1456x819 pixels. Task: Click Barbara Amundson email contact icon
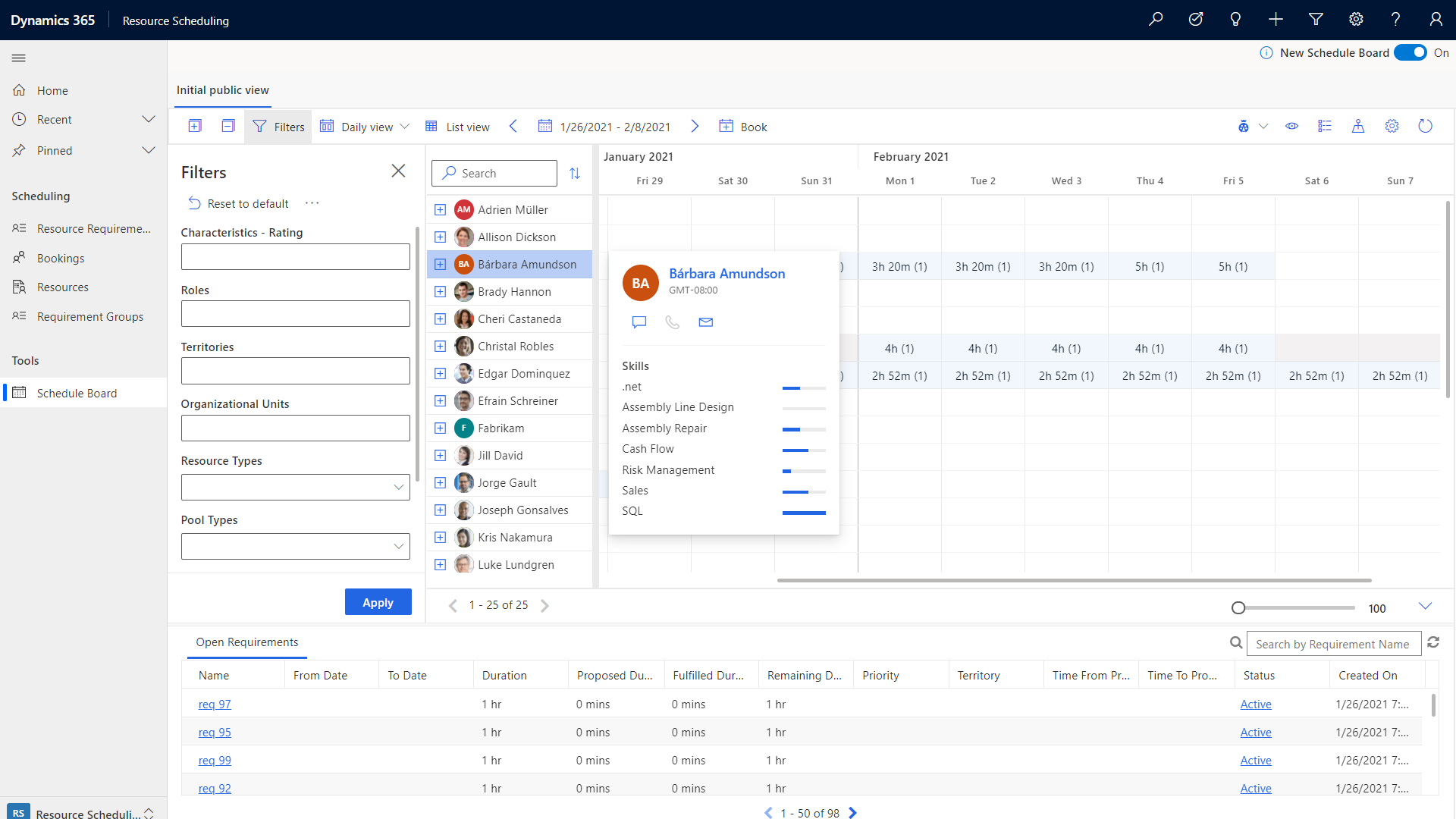pyautogui.click(x=705, y=322)
